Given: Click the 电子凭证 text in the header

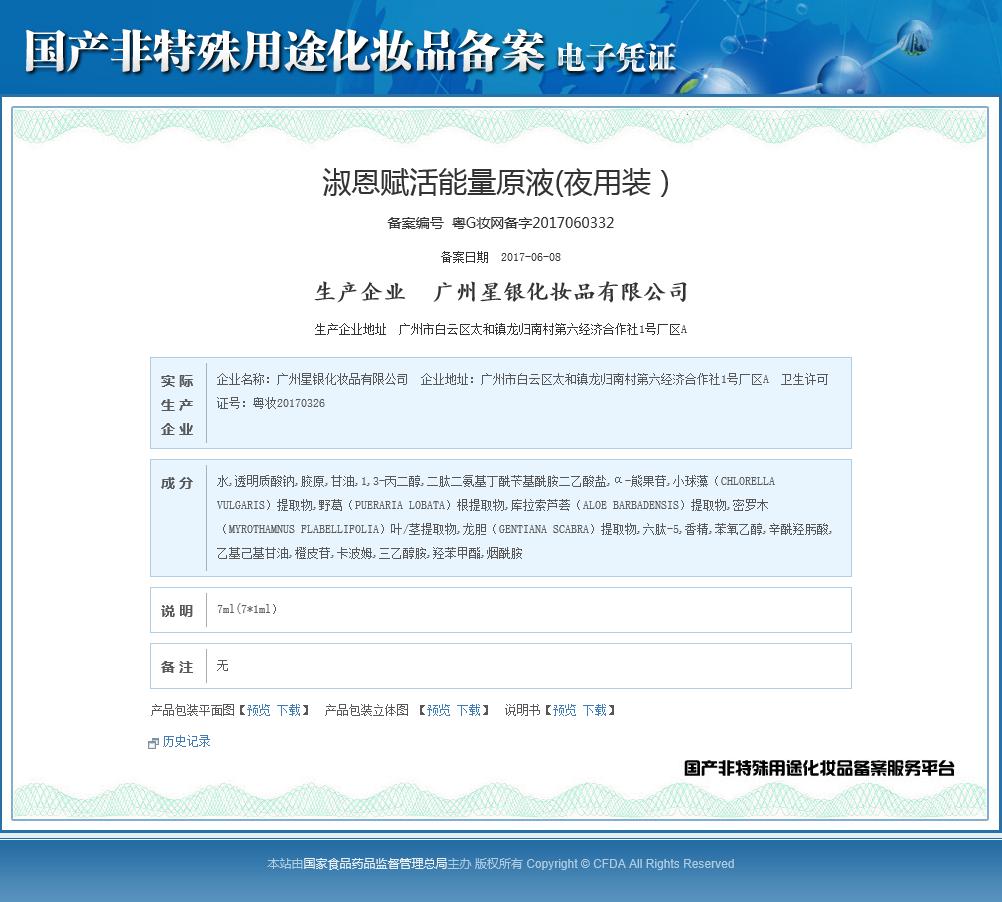Looking at the screenshot, I should 616,57.
